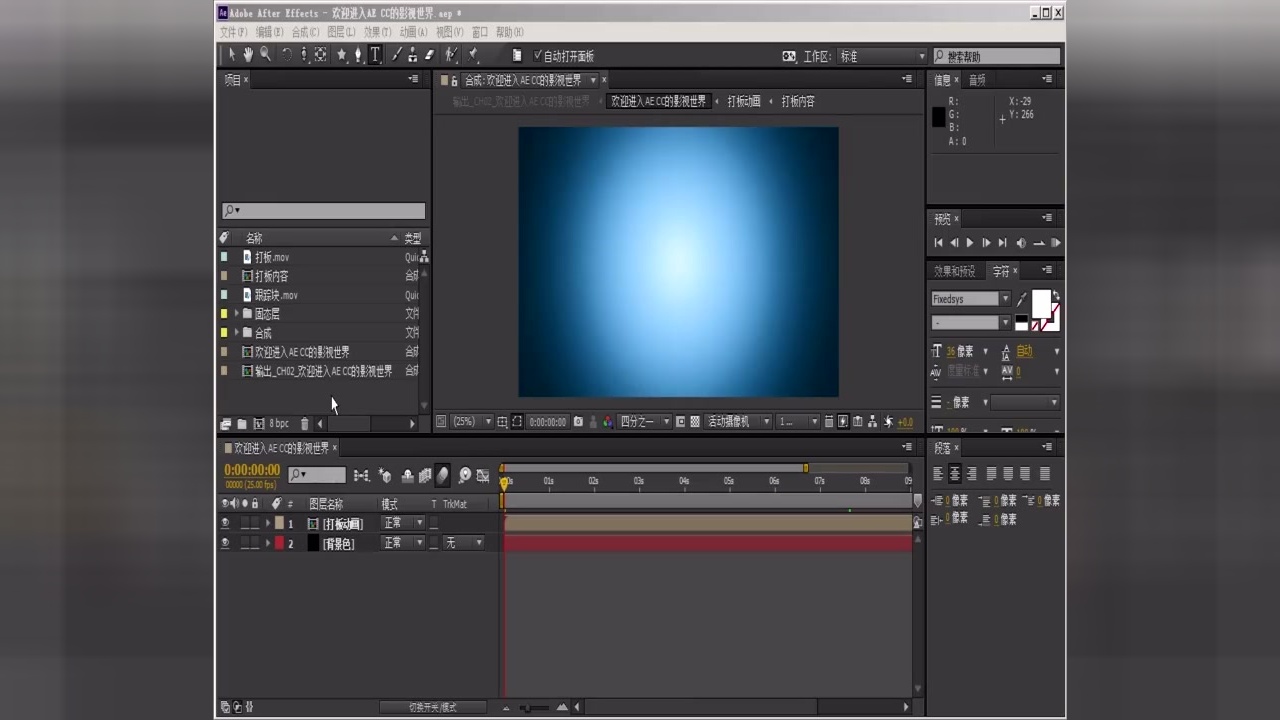Viewport: 1280px width, 720px height.
Task: Click the 切换开关/模式 button
Action: point(433,707)
